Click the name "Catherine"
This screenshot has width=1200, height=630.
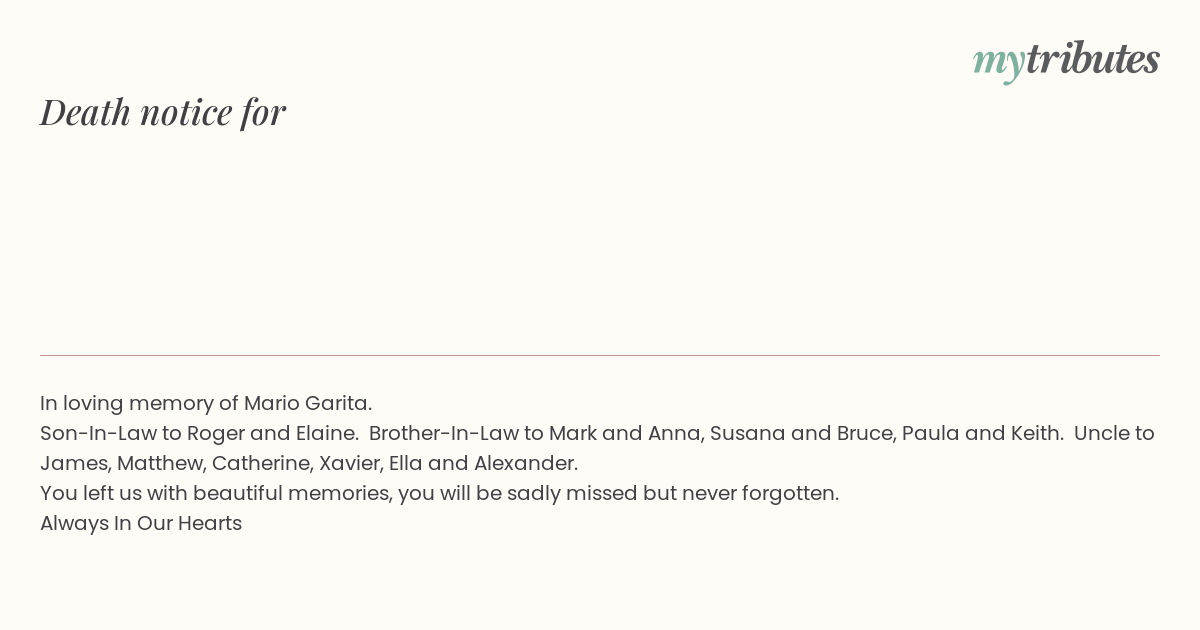pos(261,463)
